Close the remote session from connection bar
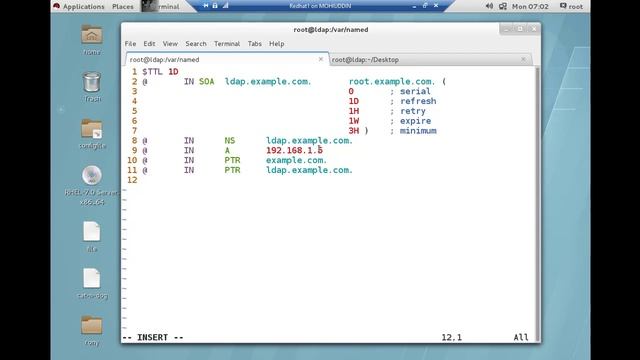 click(436, 6)
